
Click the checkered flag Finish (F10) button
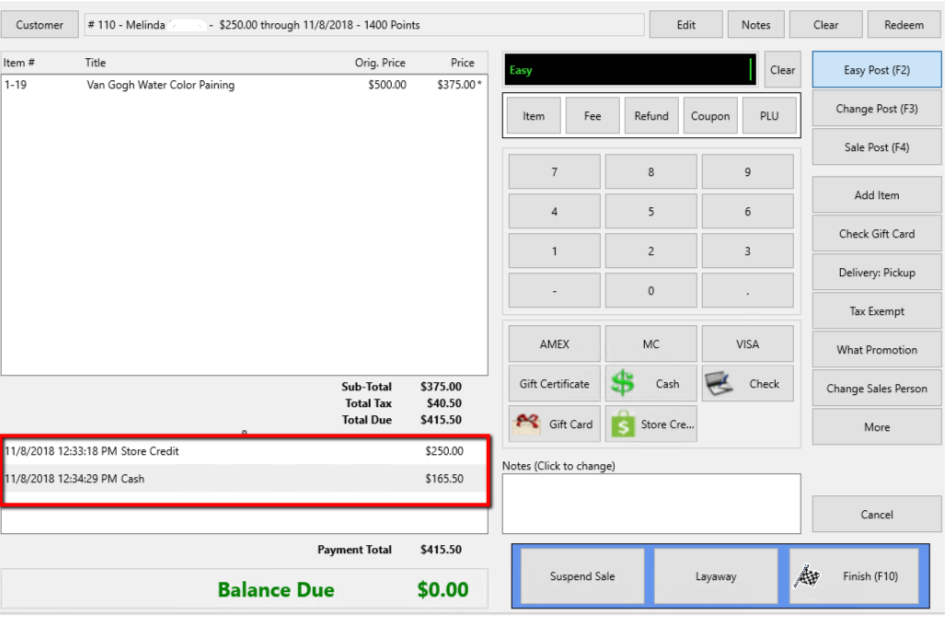[x=854, y=576]
